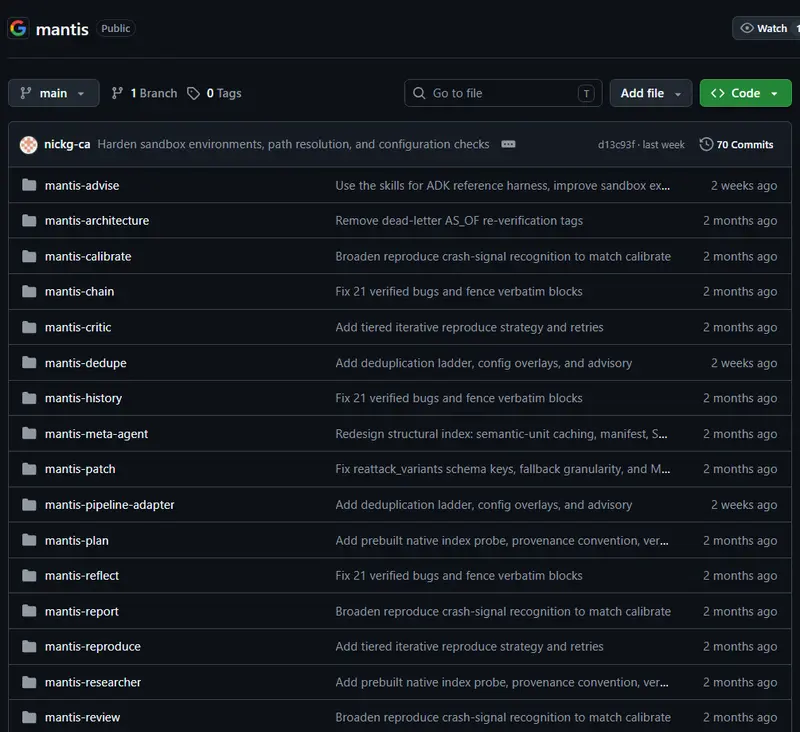Click nickg-ca's profile avatar

pos(29,145)
